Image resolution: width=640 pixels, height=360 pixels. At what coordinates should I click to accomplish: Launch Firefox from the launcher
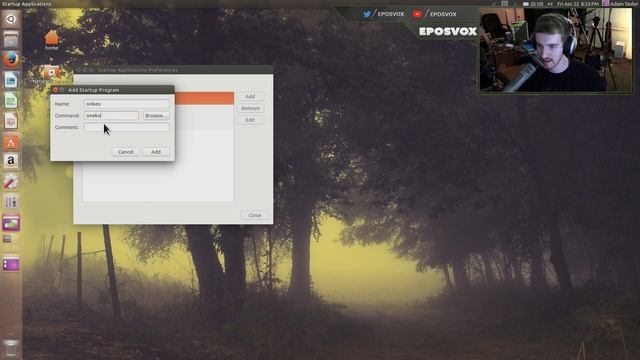[11, 60]
